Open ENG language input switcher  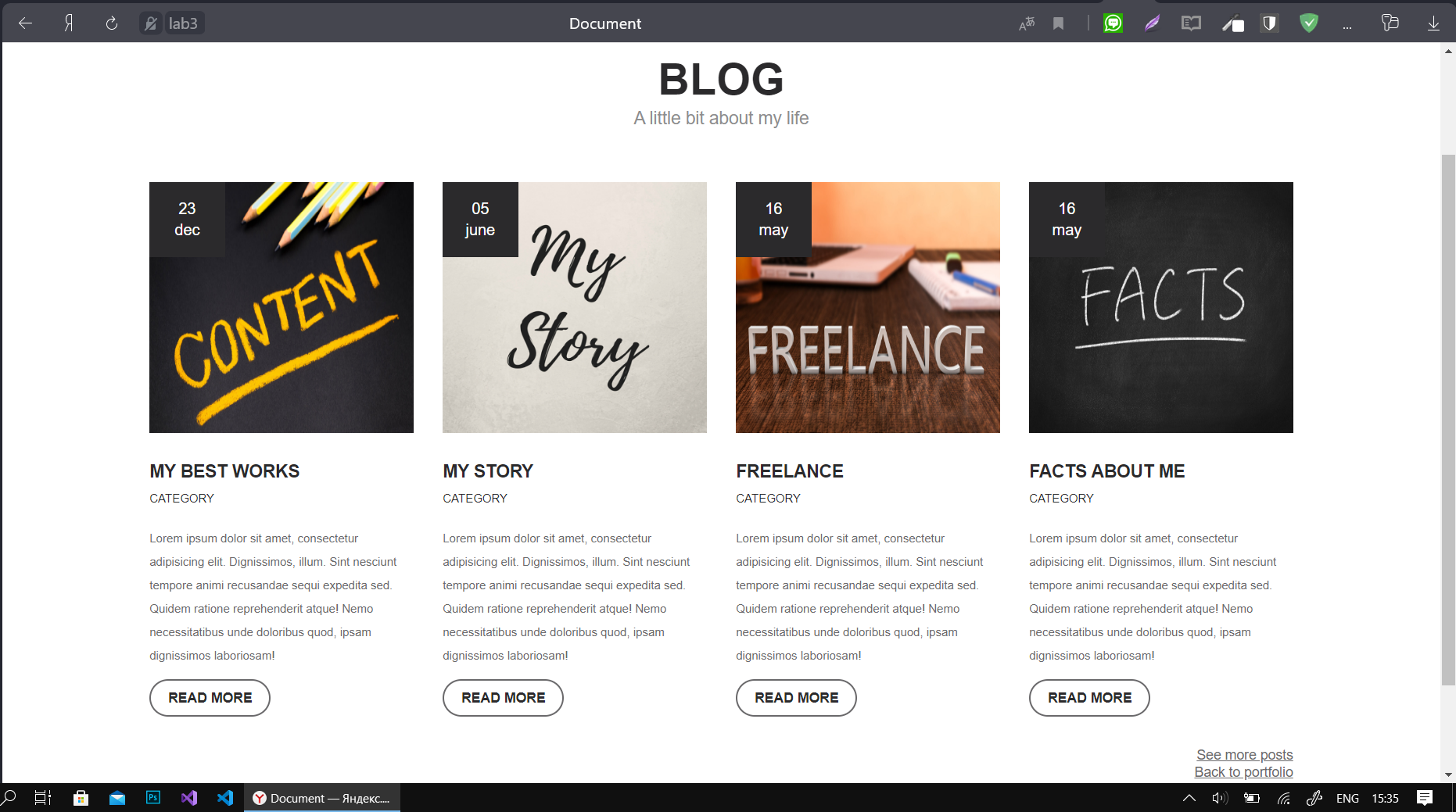(x=1347, y=798)
